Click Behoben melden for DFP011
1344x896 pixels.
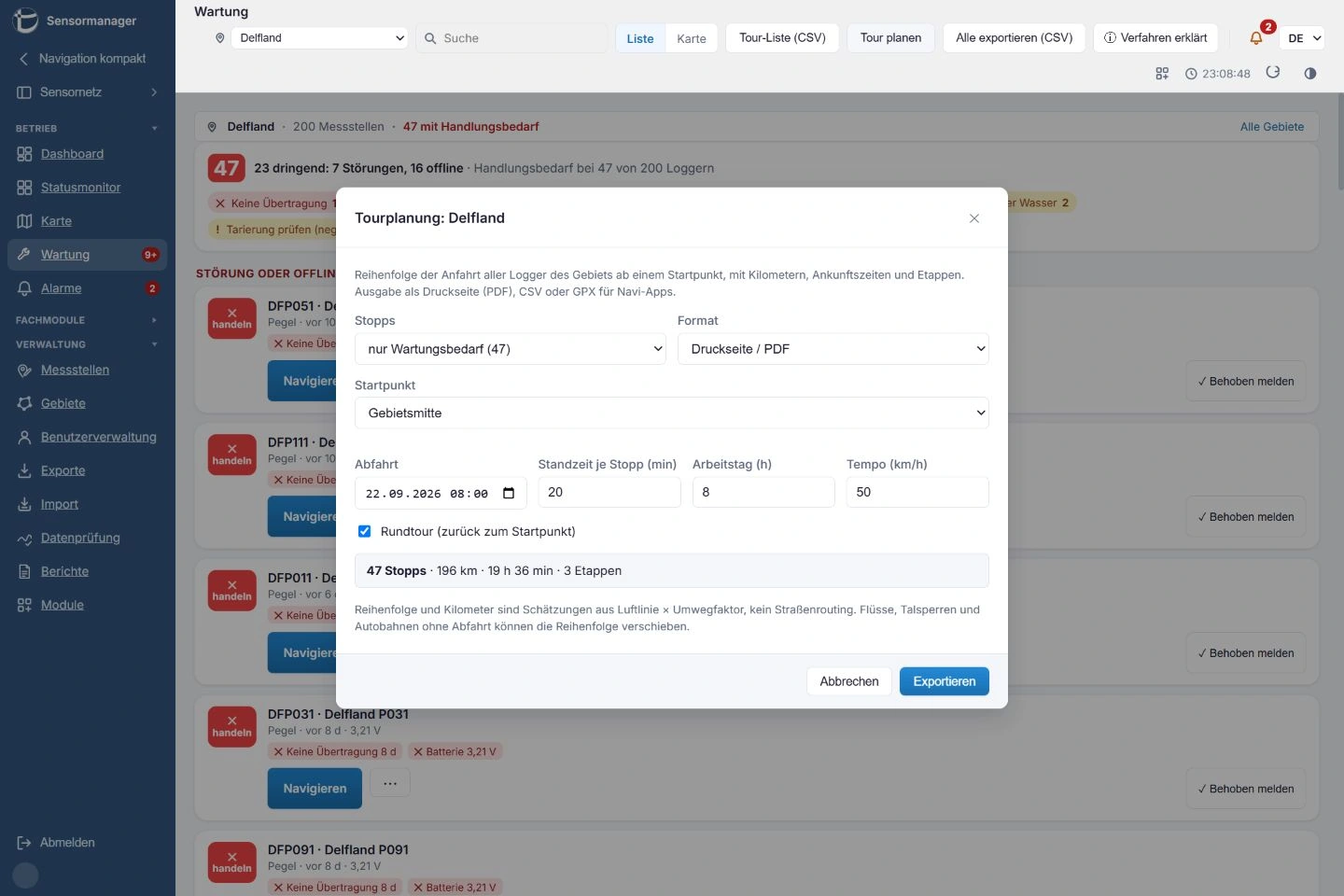tap(1246, 653)
